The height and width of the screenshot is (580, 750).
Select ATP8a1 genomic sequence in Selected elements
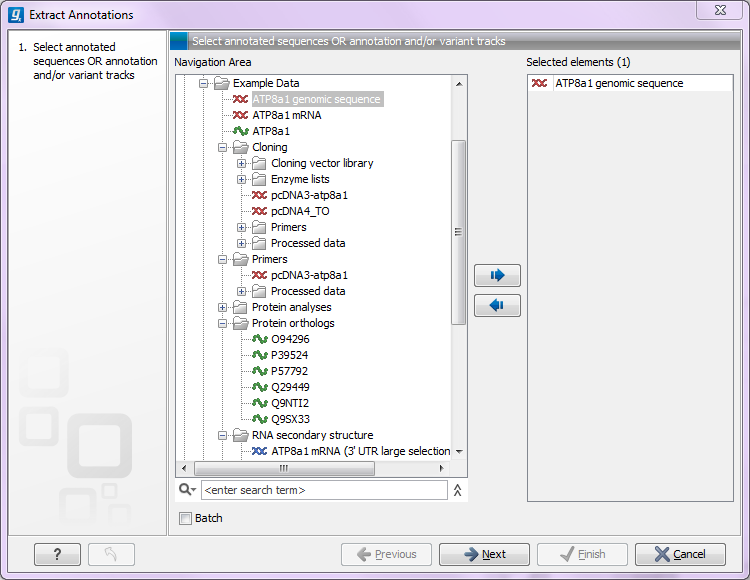(619, 83)
